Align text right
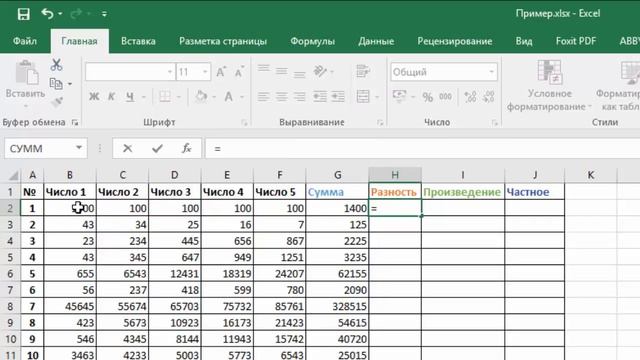 pyautogui.click(x=300, y=97)
